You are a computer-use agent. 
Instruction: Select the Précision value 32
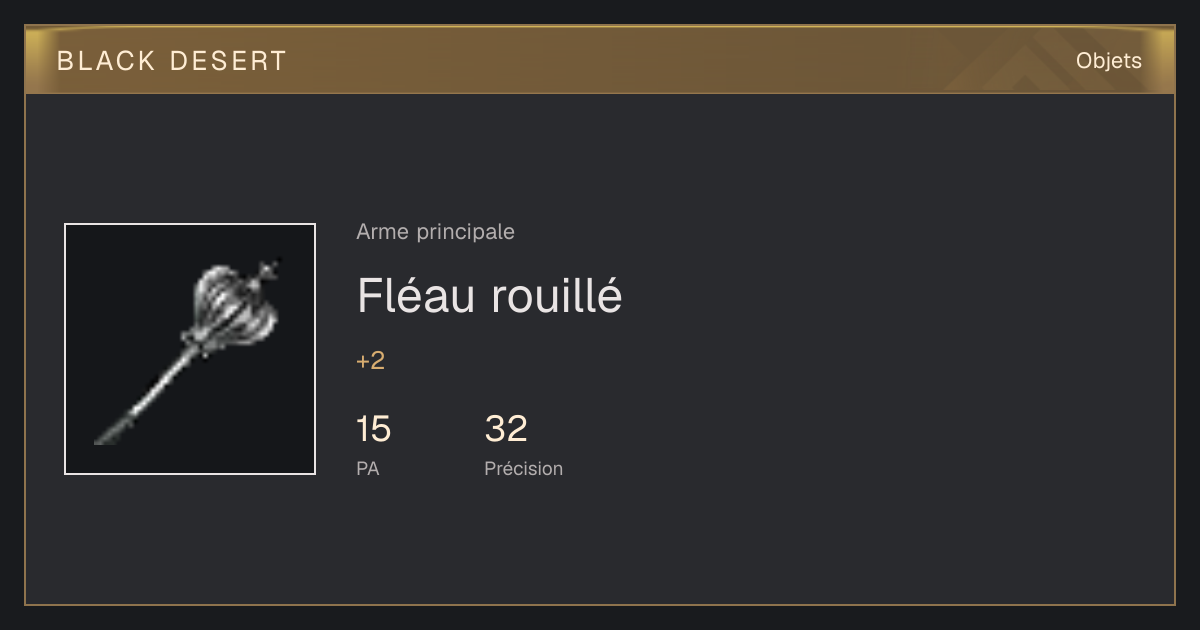pos(506,429)
